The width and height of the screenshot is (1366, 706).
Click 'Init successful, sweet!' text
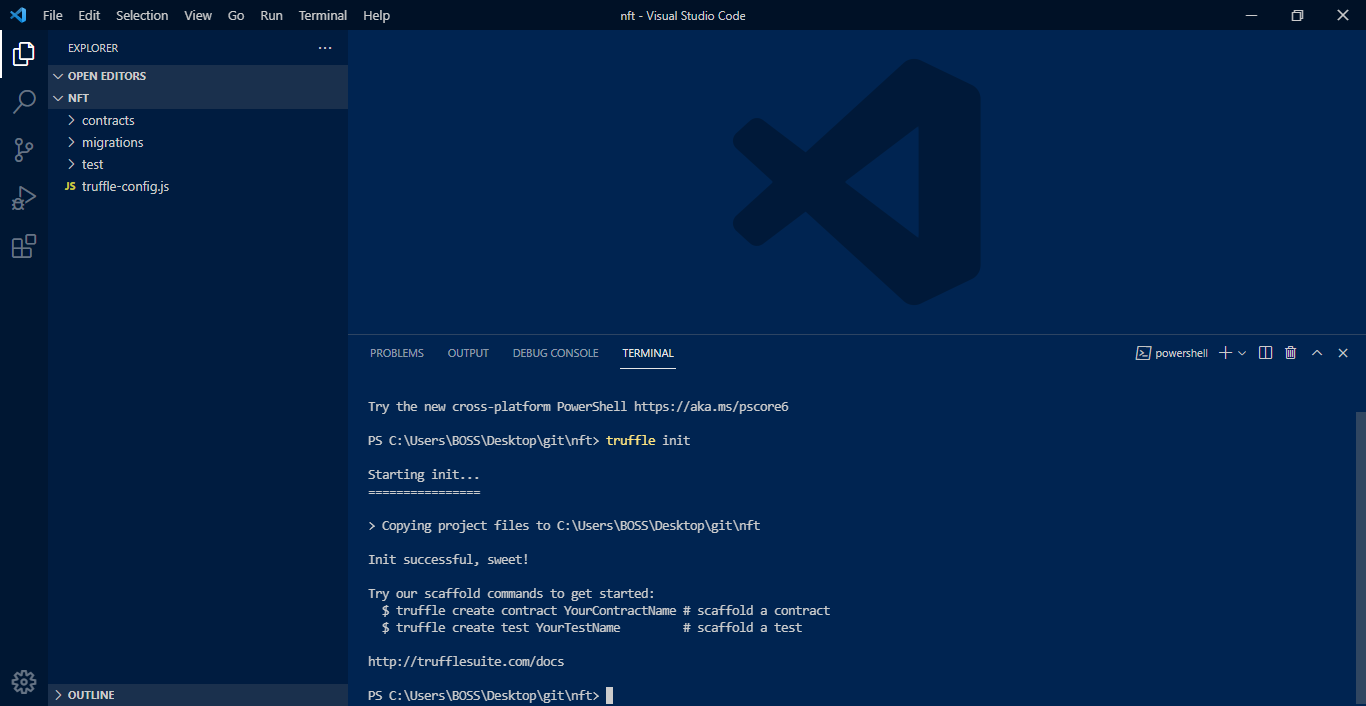coord(448,560)
